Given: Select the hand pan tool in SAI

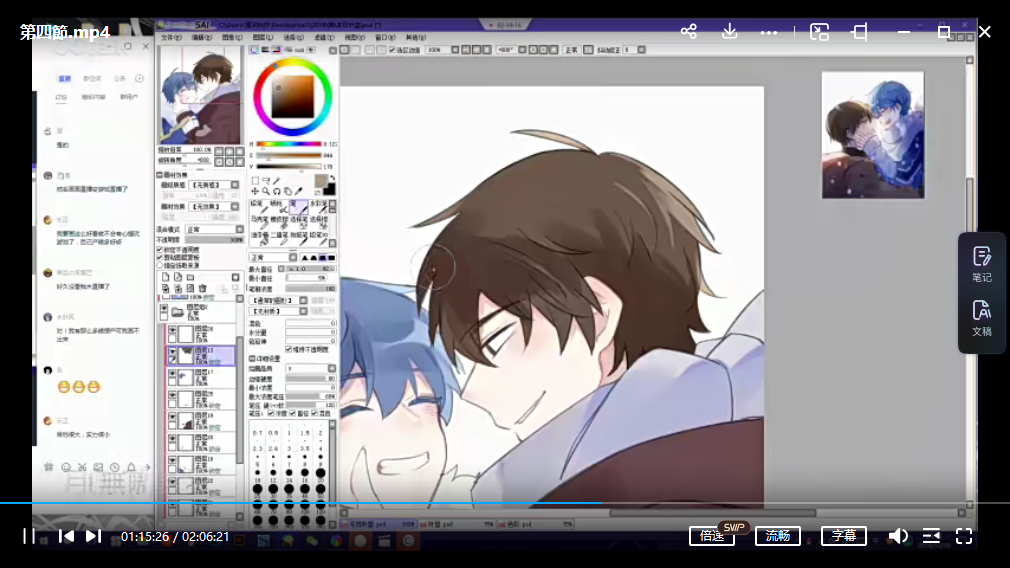Looking at the screenshot, I should (x=287, y=191).
